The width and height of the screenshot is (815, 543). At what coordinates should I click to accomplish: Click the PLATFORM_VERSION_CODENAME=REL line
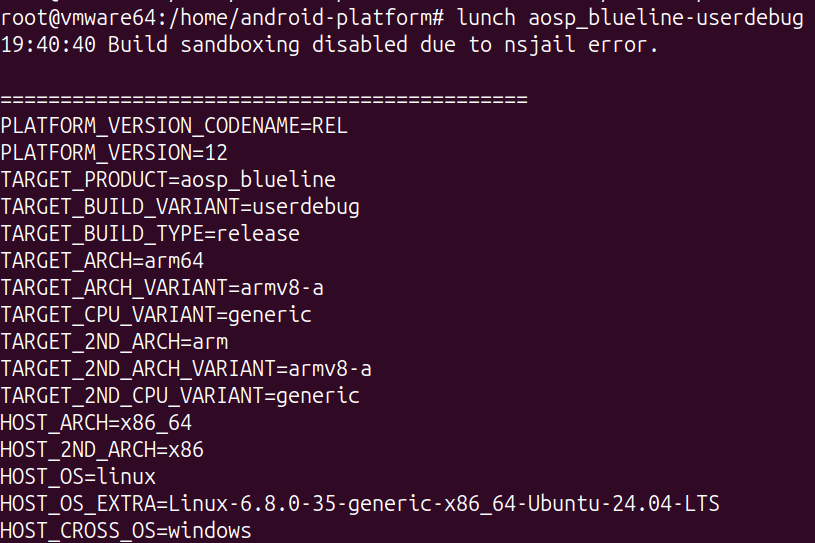pos(174,126)
